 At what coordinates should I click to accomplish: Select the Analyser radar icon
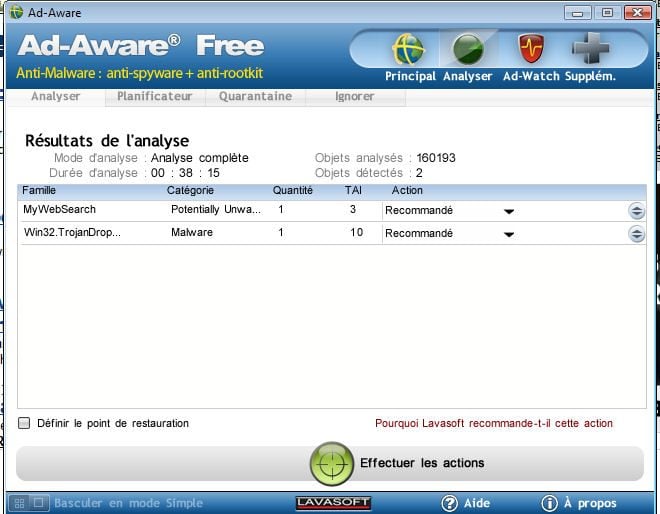coord(468,49)
